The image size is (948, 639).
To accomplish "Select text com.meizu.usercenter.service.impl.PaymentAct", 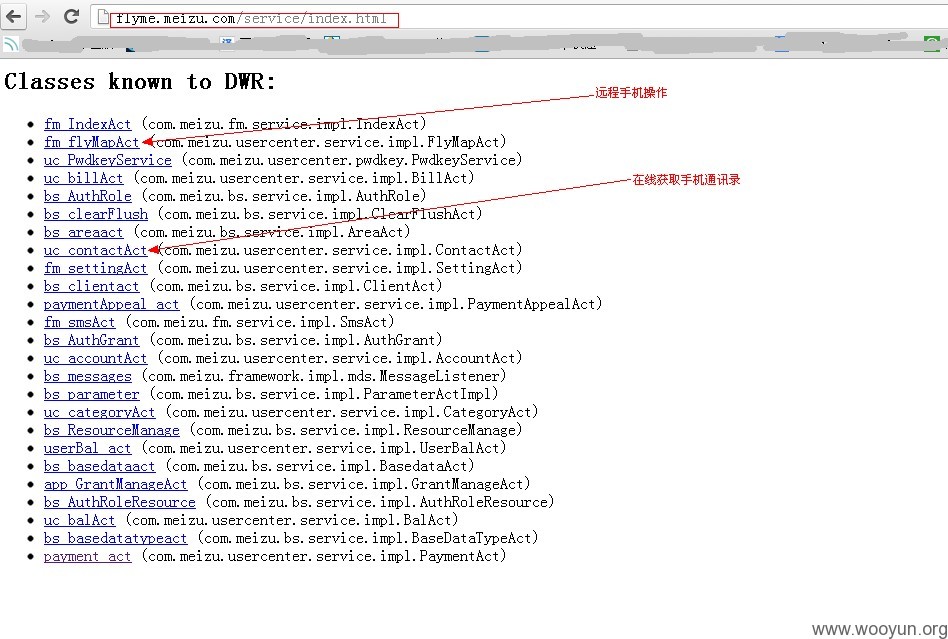I will point(323,556).
